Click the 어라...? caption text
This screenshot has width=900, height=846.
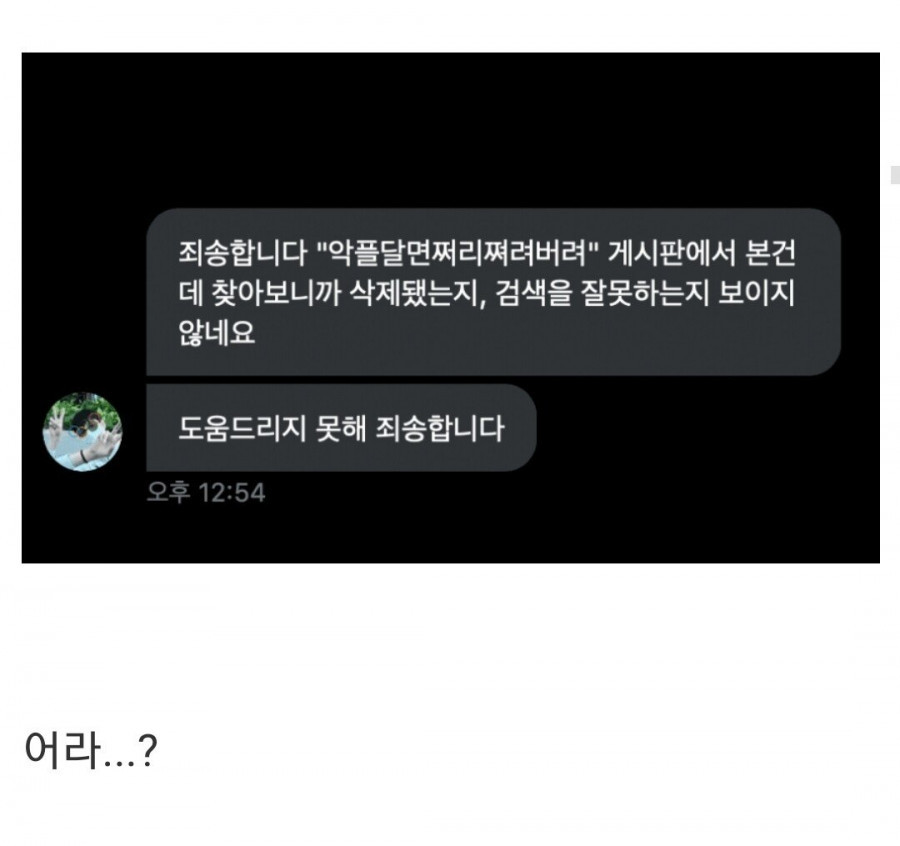click(x=91, y=750)
